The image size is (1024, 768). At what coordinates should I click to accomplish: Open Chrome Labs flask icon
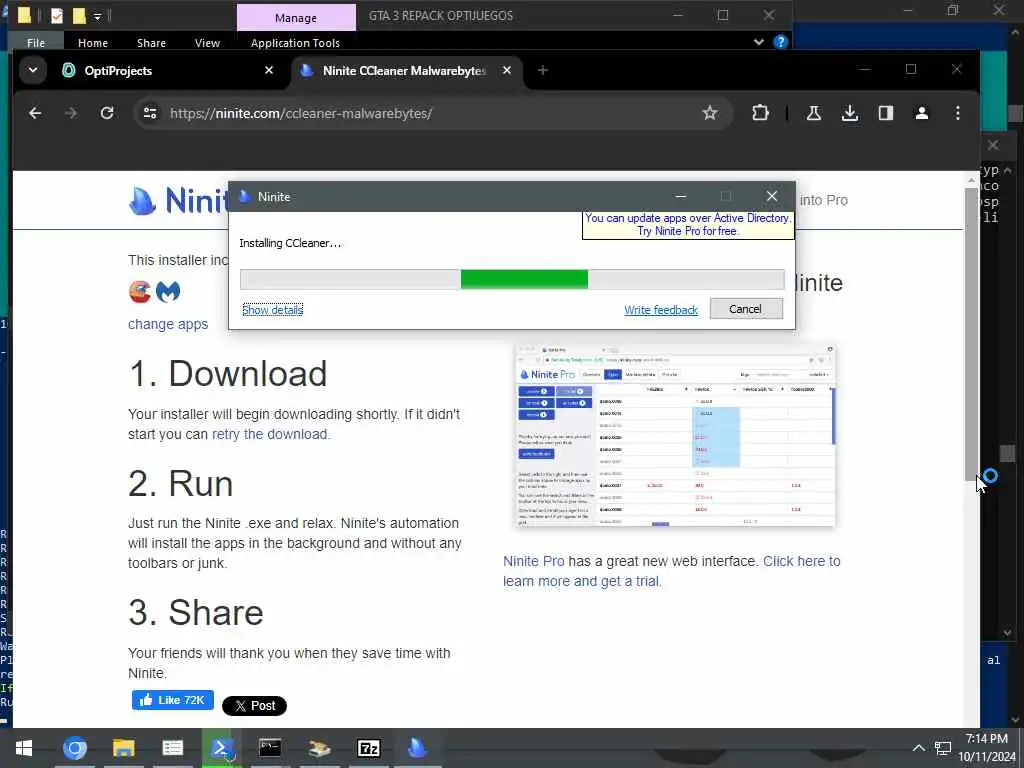pos(814,113)
